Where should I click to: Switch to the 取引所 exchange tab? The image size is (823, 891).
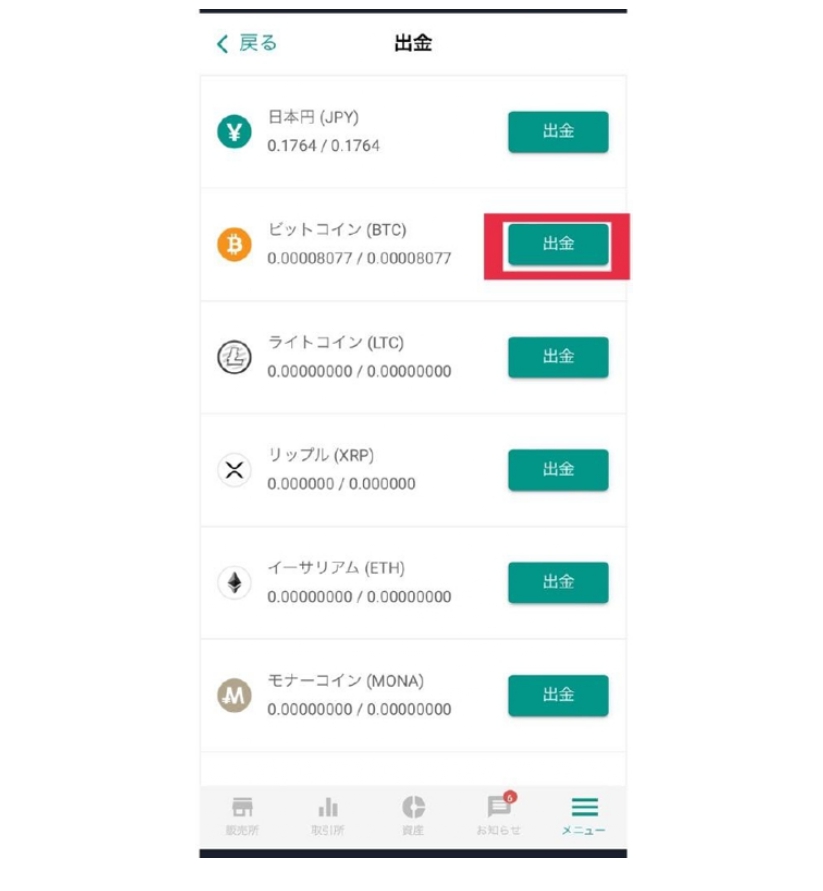coord(327,816)
